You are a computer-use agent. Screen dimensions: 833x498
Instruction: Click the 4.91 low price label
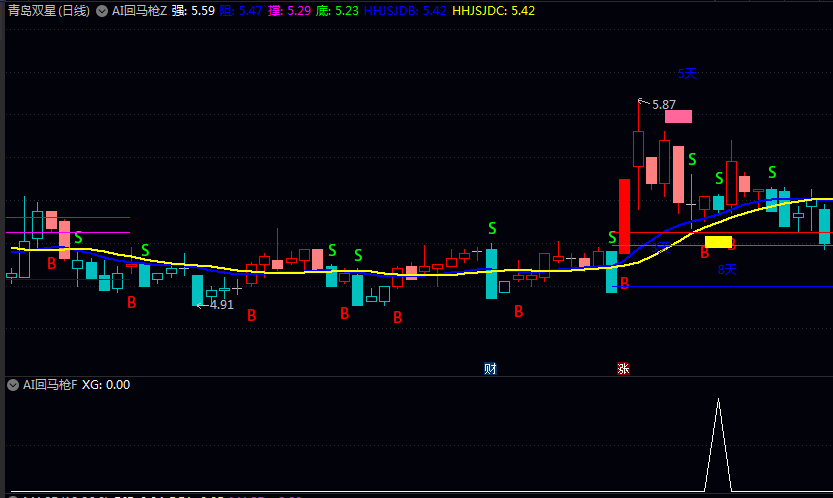click(x=222, y=305)
